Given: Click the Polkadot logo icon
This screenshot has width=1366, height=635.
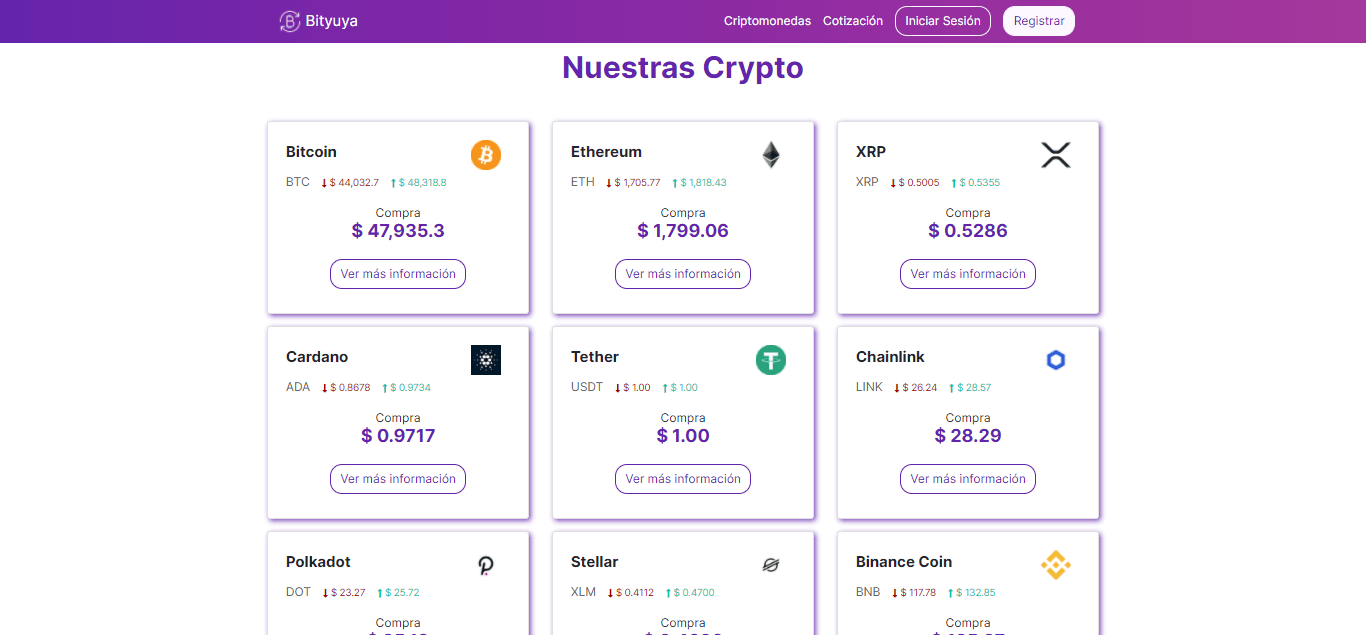Looking at the screenshot, I should [486, 566].
